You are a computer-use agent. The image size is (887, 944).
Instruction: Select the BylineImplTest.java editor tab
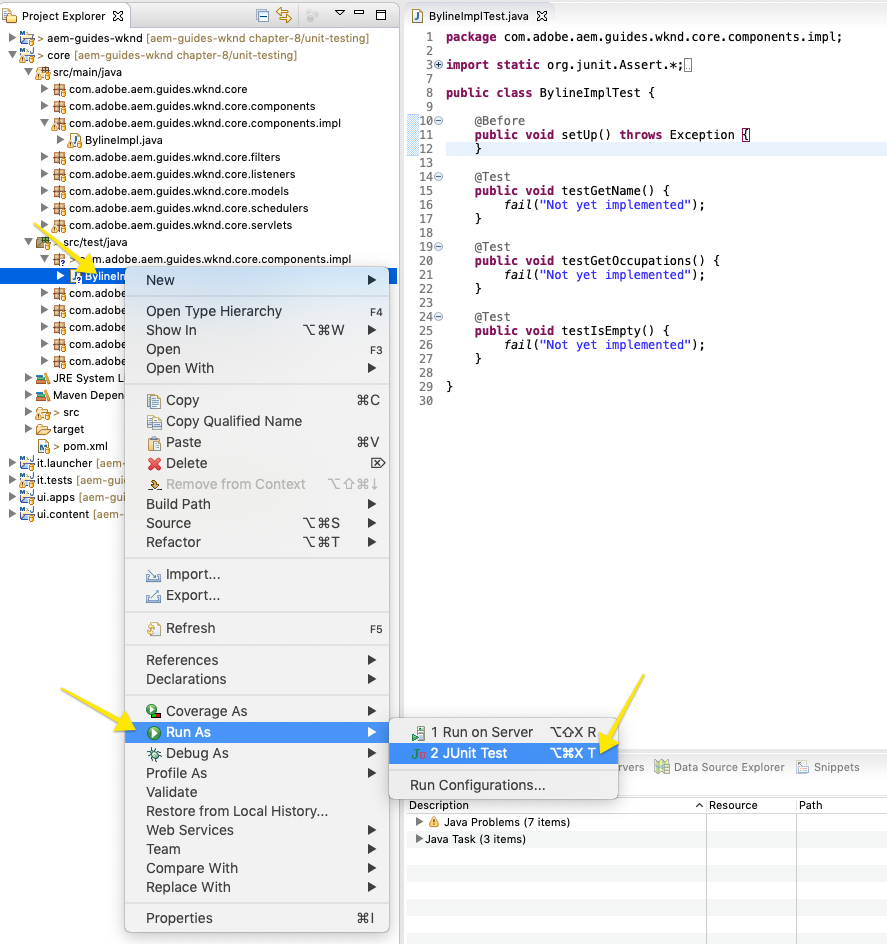click(x=478, y=16)
